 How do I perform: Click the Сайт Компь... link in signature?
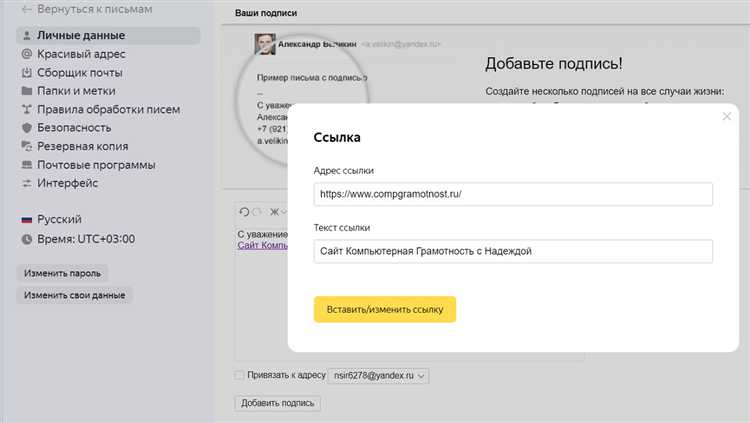click(263, 245)
